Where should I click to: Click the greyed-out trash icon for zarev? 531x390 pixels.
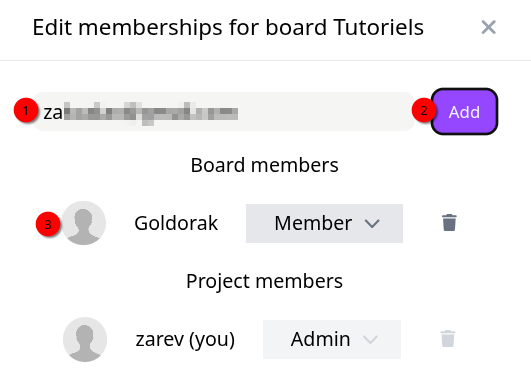point(448,339)
